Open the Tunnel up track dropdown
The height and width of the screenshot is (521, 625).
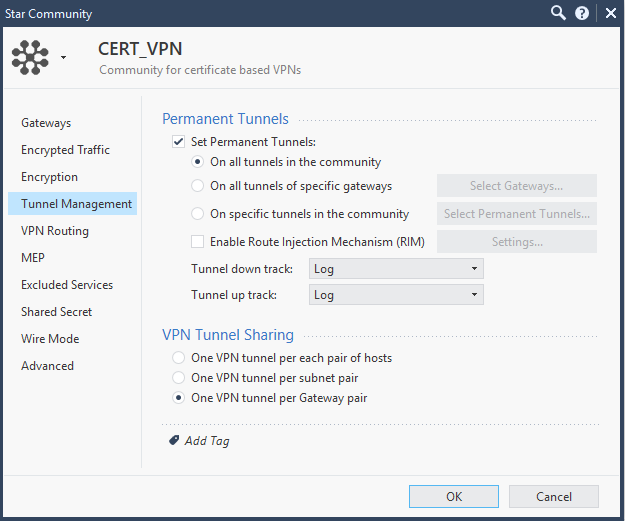tap(396, 295)
